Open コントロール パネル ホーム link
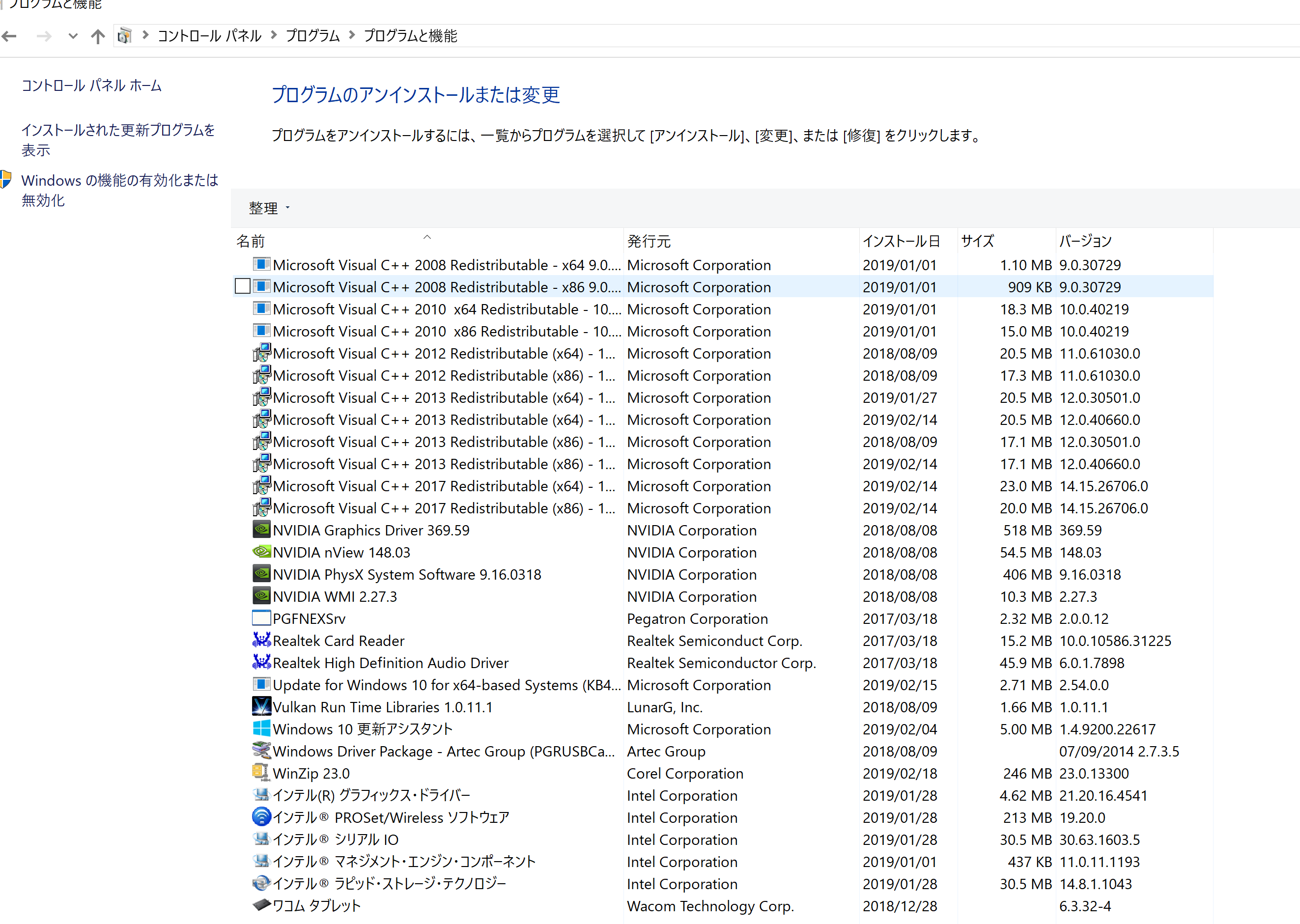Viewport: 1300px width, 924px height. point(91,85)
